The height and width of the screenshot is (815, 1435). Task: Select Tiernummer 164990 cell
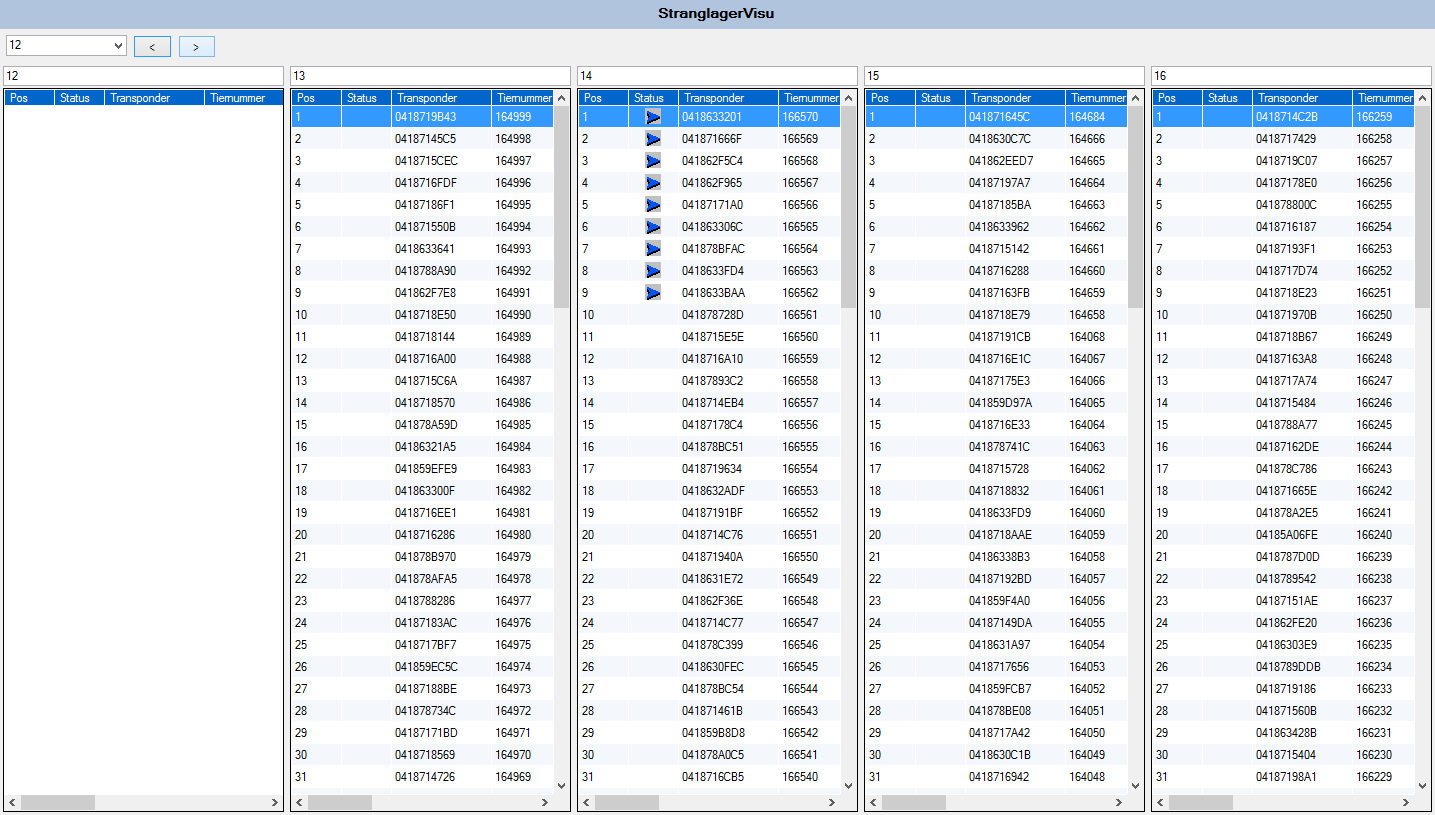click(522, 315)
